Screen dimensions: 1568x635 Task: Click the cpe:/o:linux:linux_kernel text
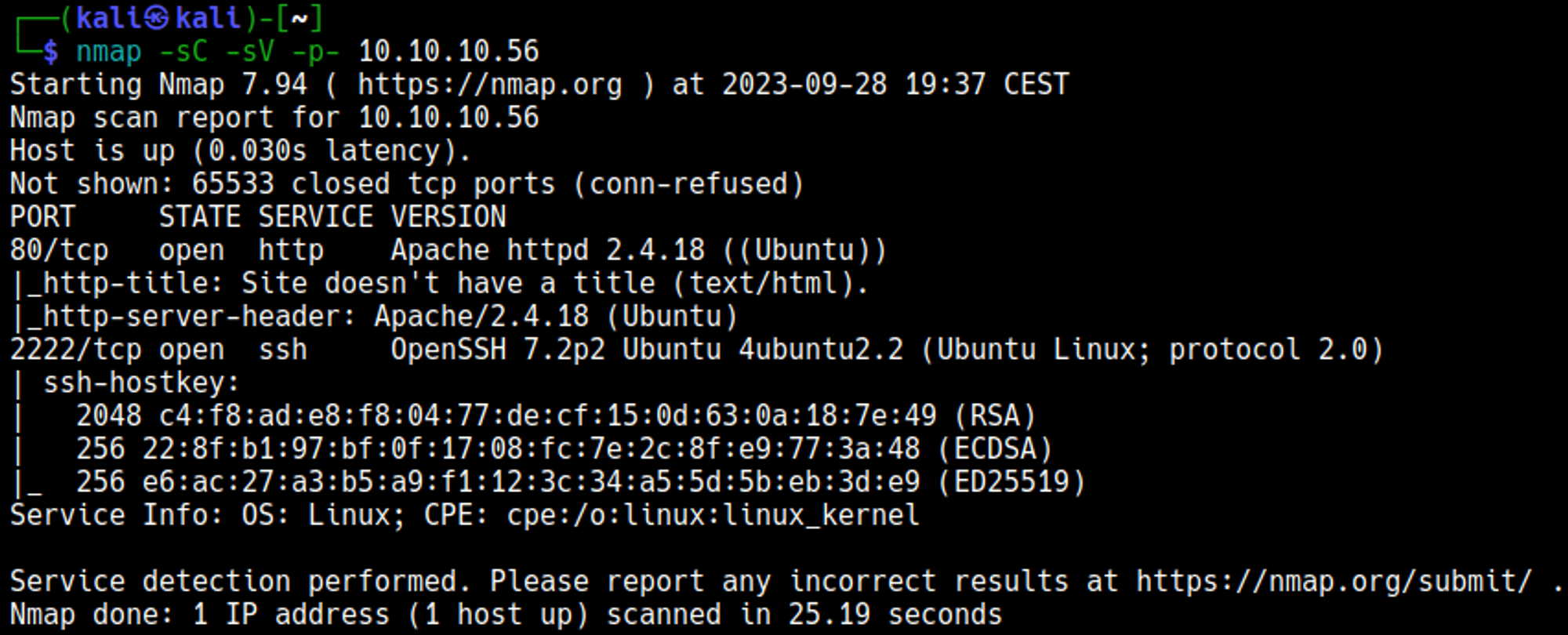(713, 516)
